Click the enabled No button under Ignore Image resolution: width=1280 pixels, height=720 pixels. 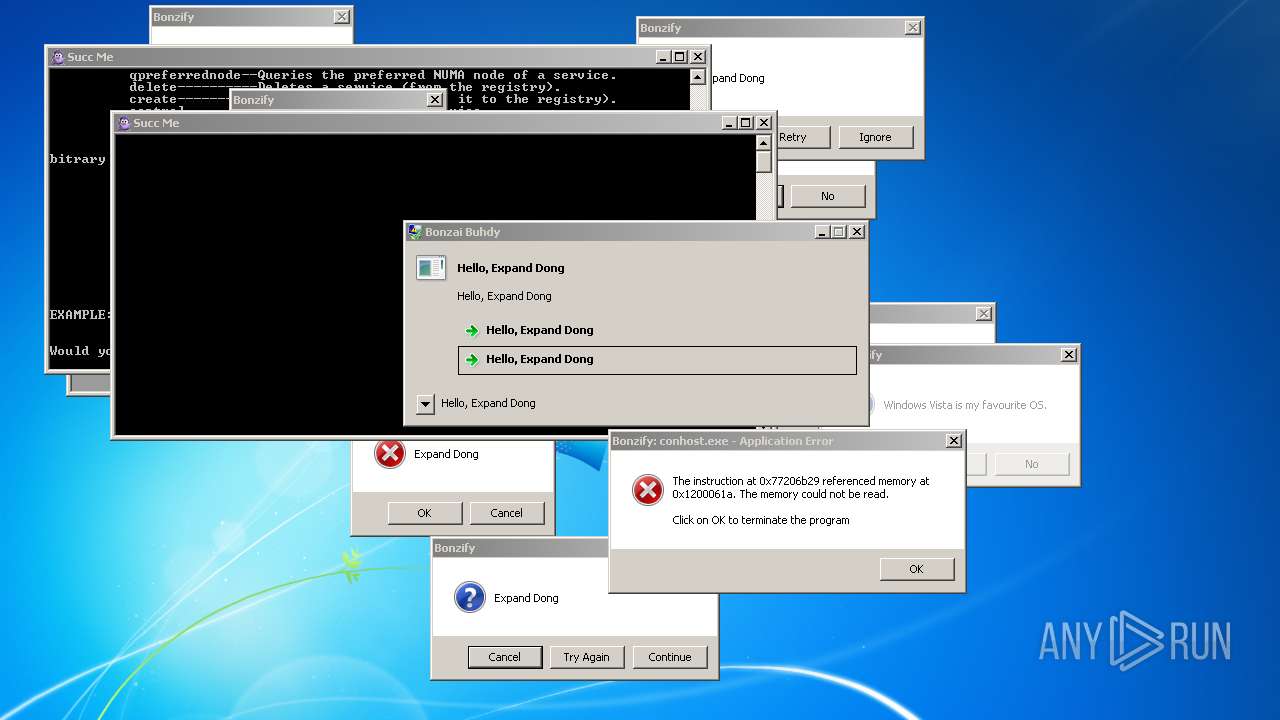tap(828, 196)
